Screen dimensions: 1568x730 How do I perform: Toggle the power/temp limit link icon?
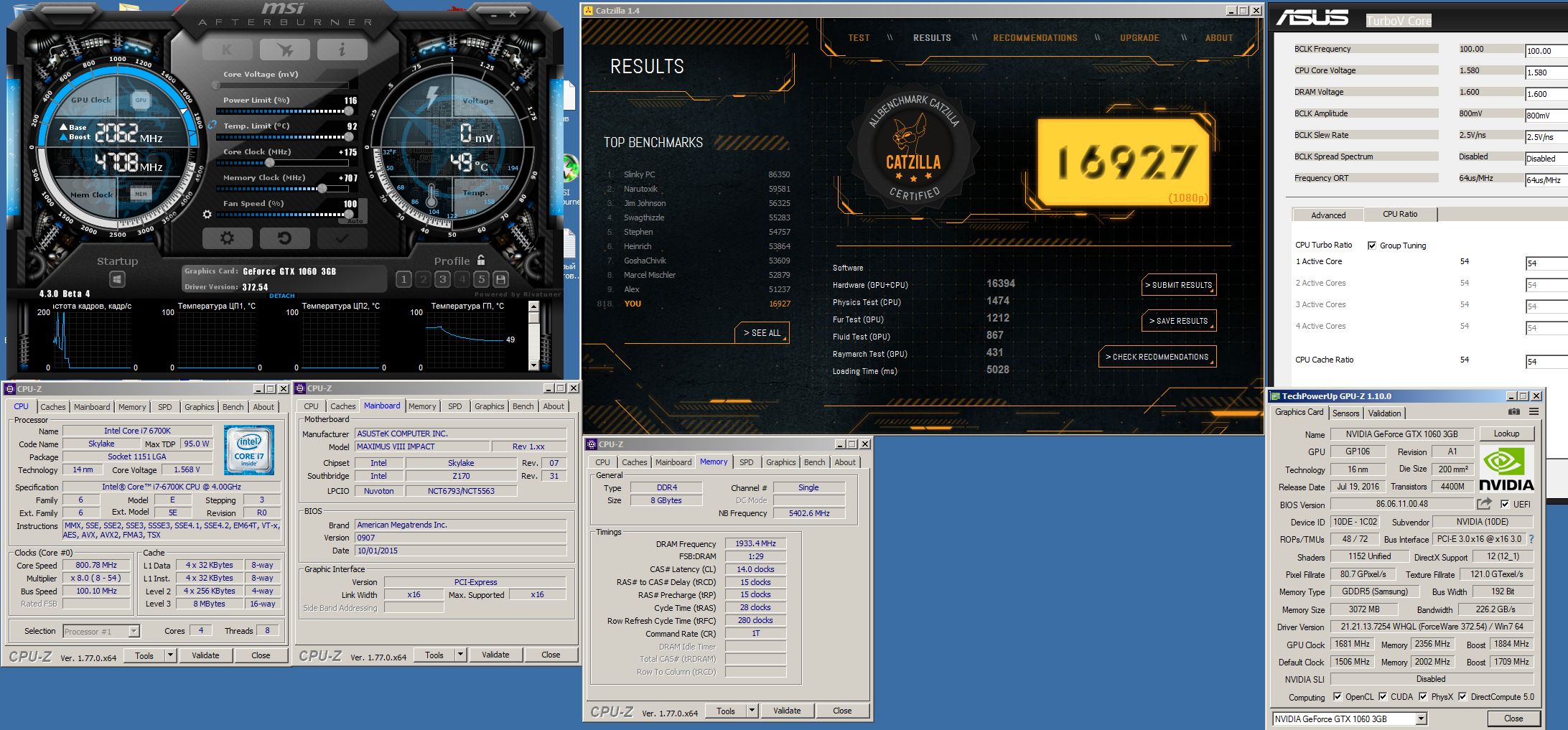tap(212, 125)
